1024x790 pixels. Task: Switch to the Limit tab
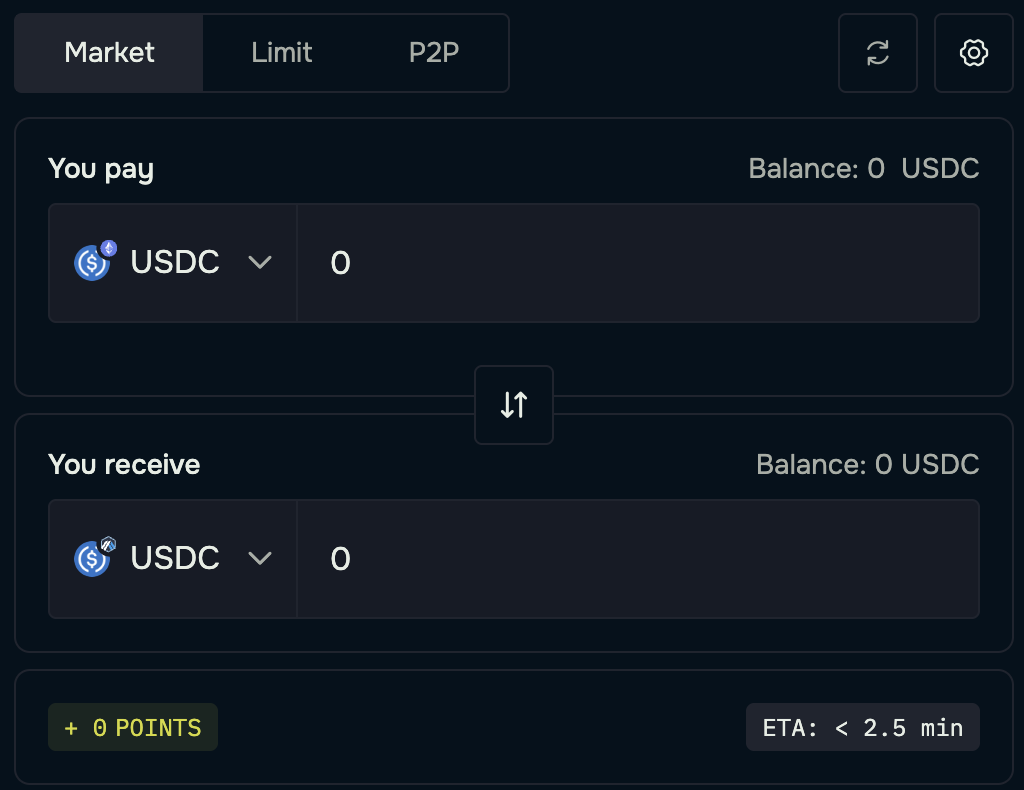(x=282, y=53)
